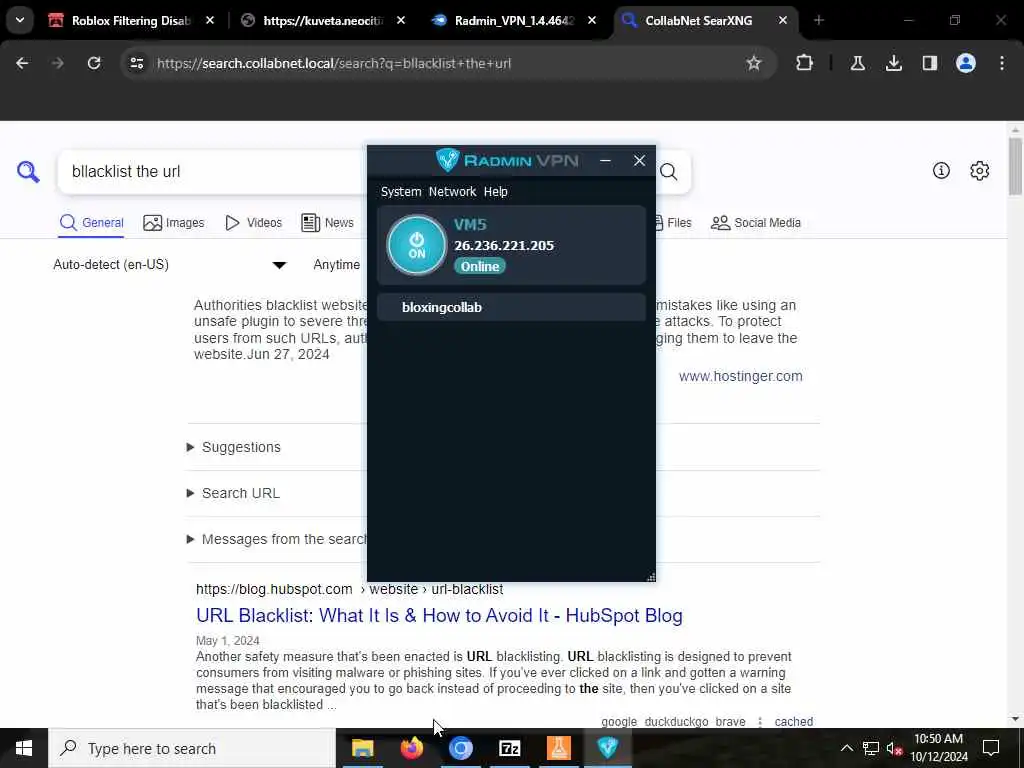1024x768 pixels.
Task: Go forward in browser history
Action: [57, 63]
